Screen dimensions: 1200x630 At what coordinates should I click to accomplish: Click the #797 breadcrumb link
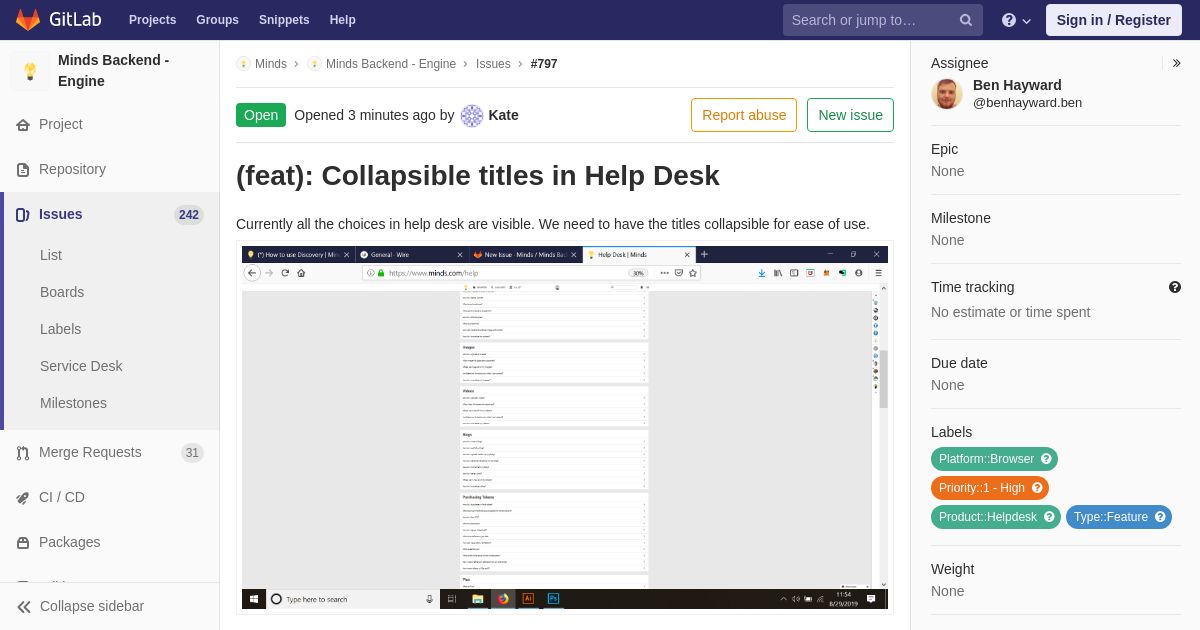click(544, 64)
